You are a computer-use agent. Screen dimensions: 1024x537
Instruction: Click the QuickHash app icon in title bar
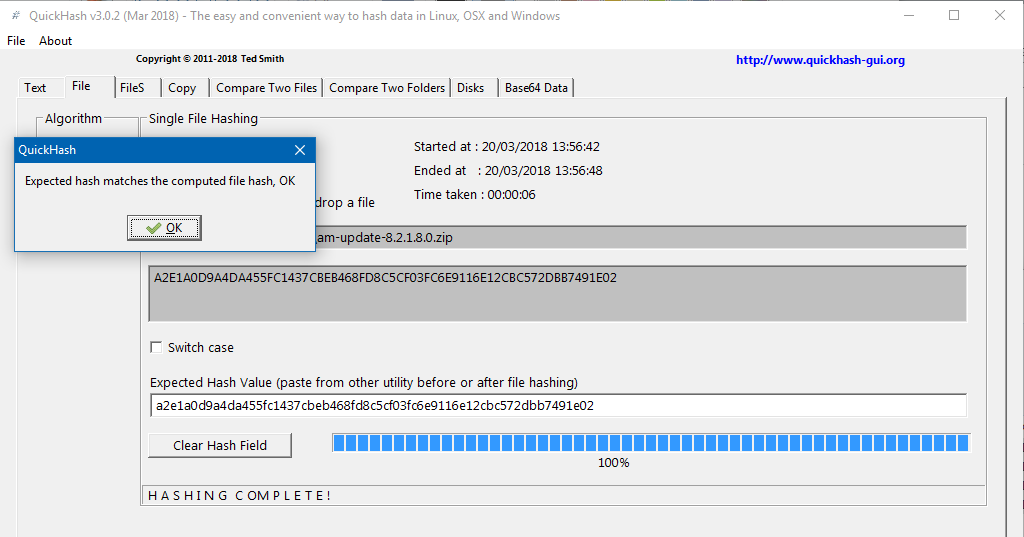[x=16, y=16]
